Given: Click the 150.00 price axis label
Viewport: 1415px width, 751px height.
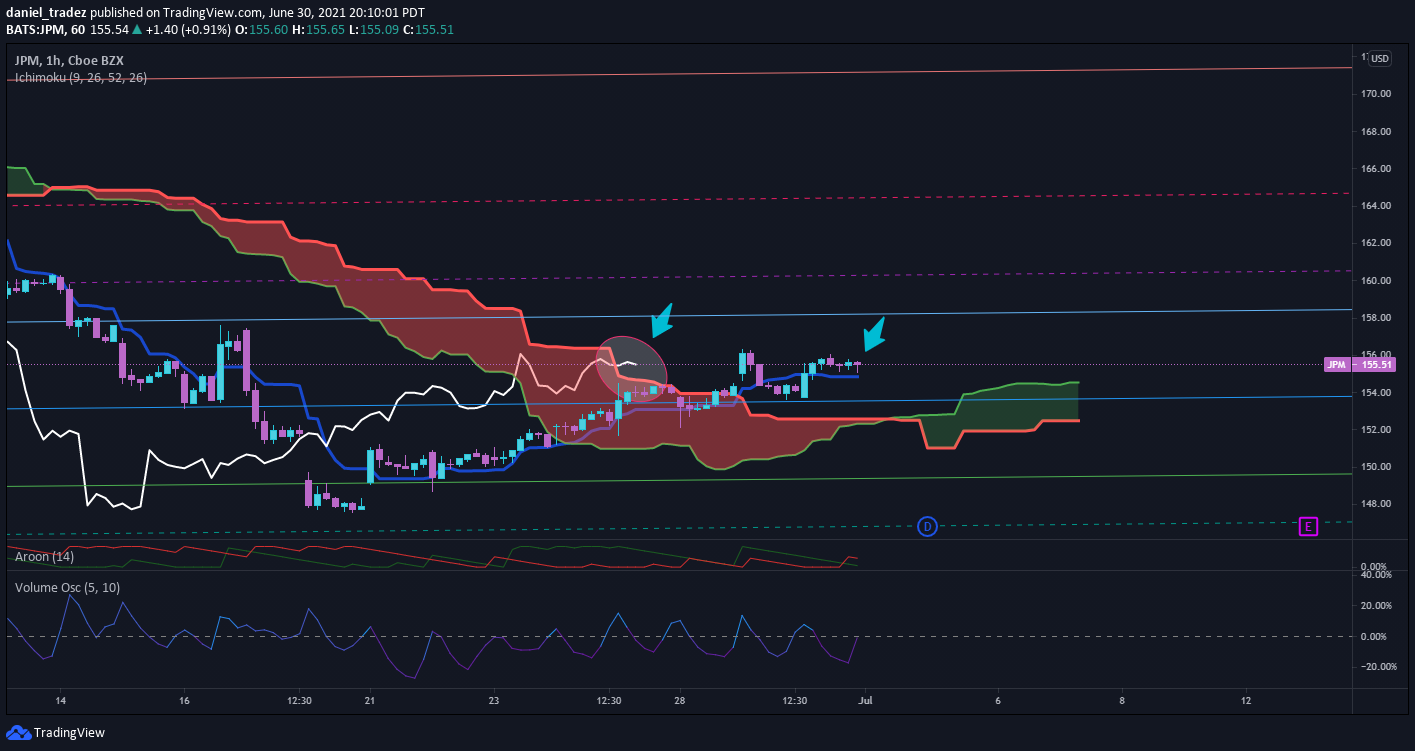Looking at the screenshot, I should click(x=1376, y=467).
